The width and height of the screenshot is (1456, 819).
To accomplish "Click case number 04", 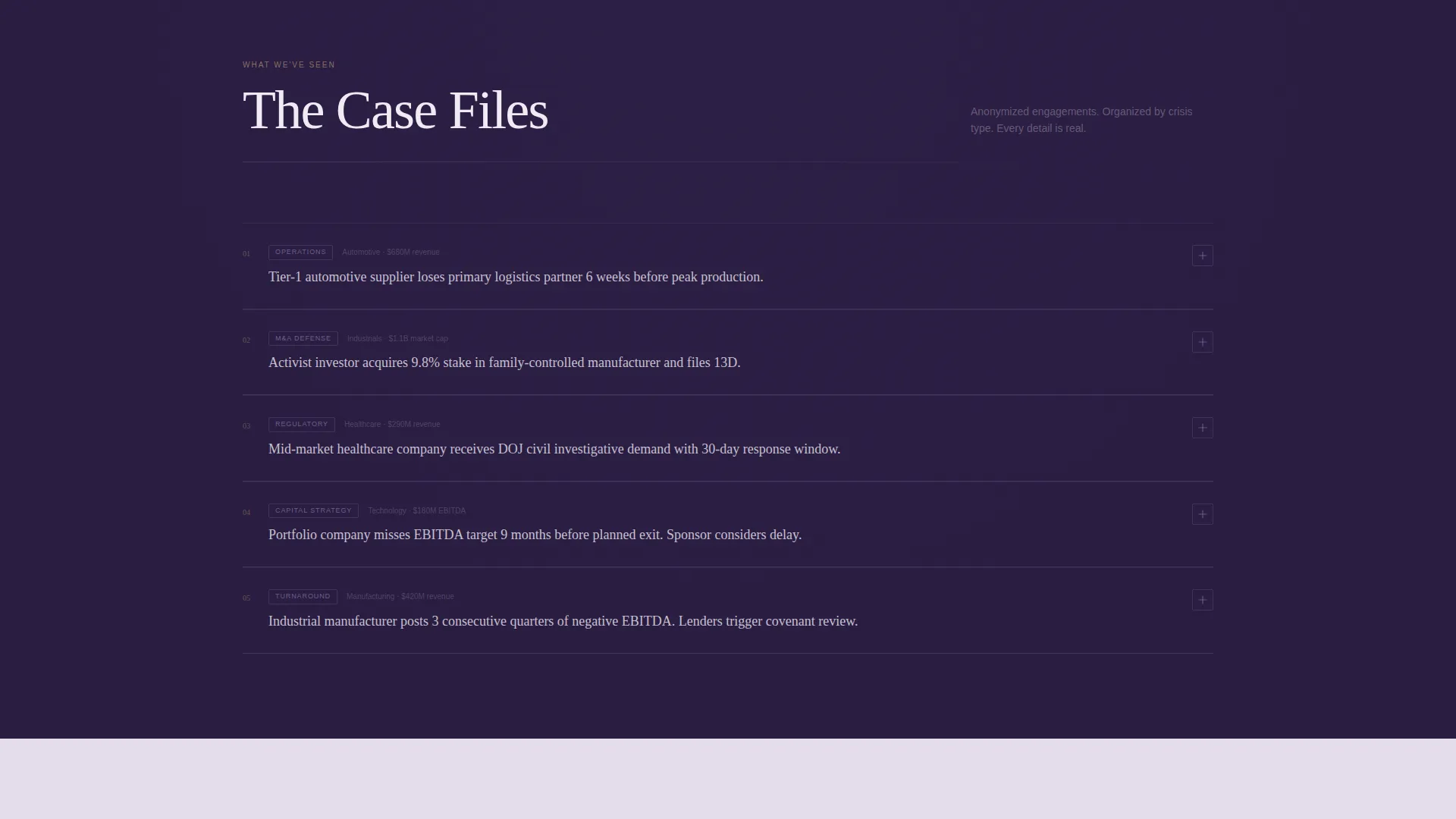I will coord(246,513).
